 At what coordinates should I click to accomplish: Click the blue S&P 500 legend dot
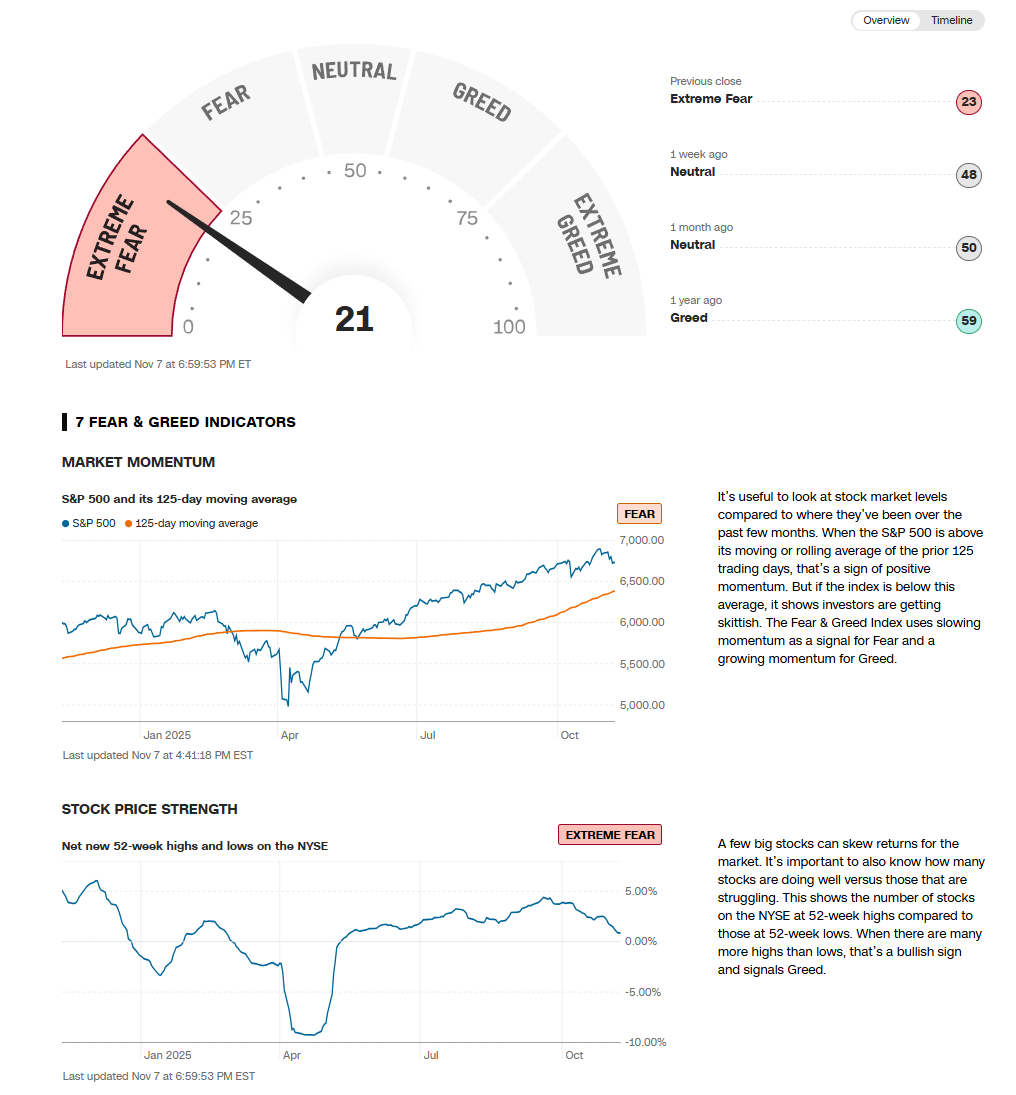[x=66, y=523]
